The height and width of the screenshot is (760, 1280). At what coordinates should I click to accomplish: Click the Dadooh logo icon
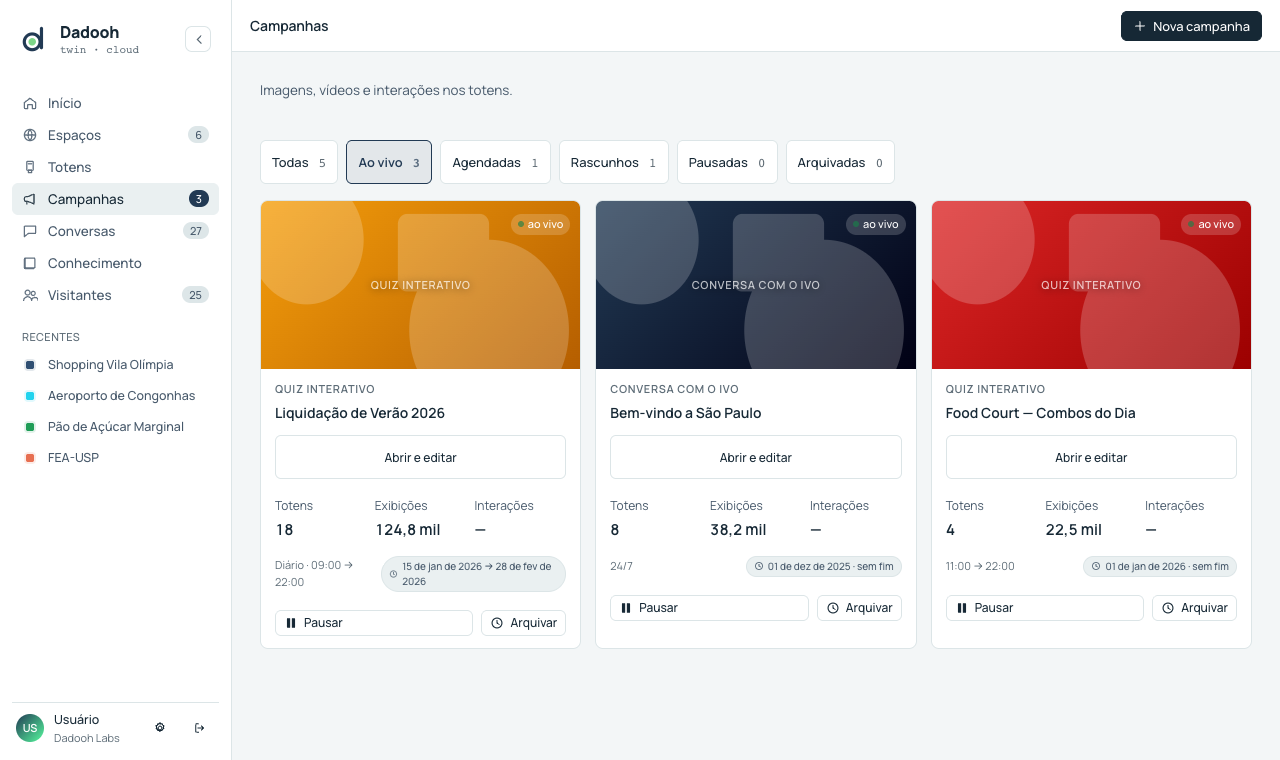point(33,39)
